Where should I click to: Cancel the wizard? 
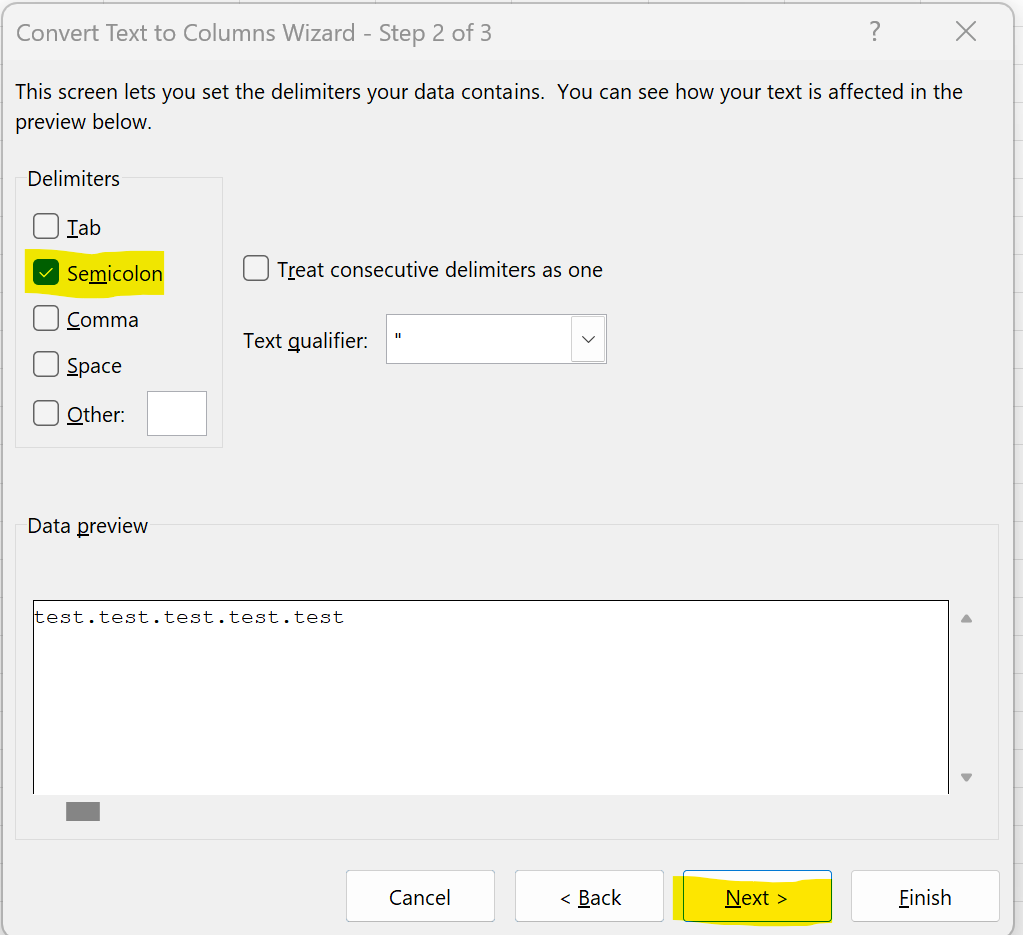pos(420,897)
